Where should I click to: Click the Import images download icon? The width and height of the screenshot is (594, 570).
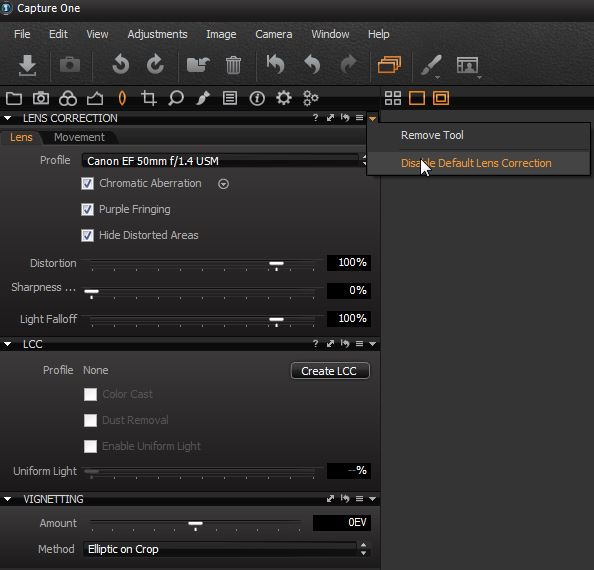tap(27, 65)
